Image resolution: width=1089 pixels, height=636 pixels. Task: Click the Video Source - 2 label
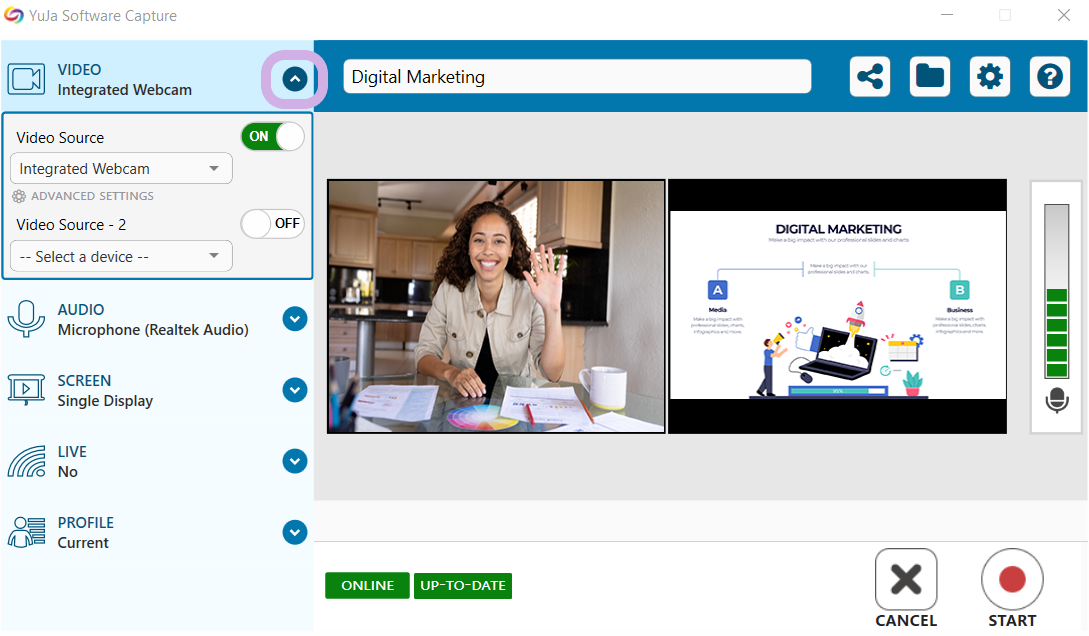(x=72, y=225)
